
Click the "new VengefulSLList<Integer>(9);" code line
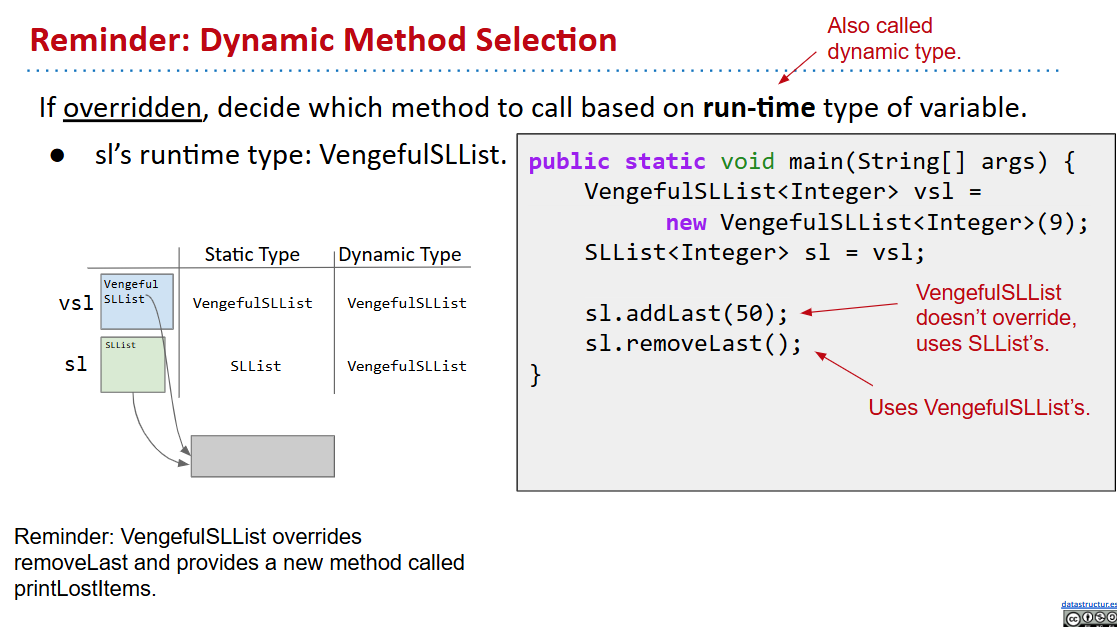pos(876,222)
